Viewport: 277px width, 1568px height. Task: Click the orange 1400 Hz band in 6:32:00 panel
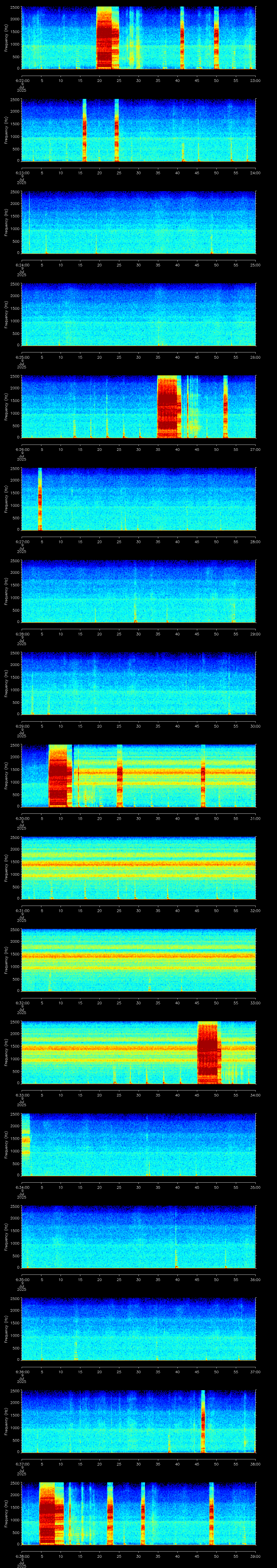[x=138, y=956]
